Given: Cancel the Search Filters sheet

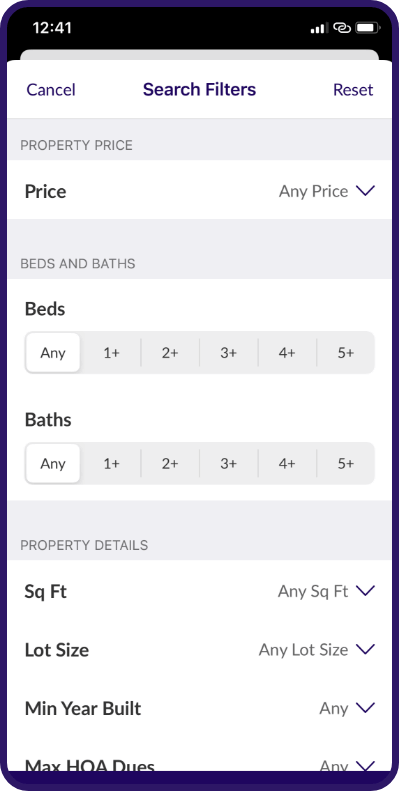Looking at the screenshot, I should pyautogui.click(x=51, y=90).
